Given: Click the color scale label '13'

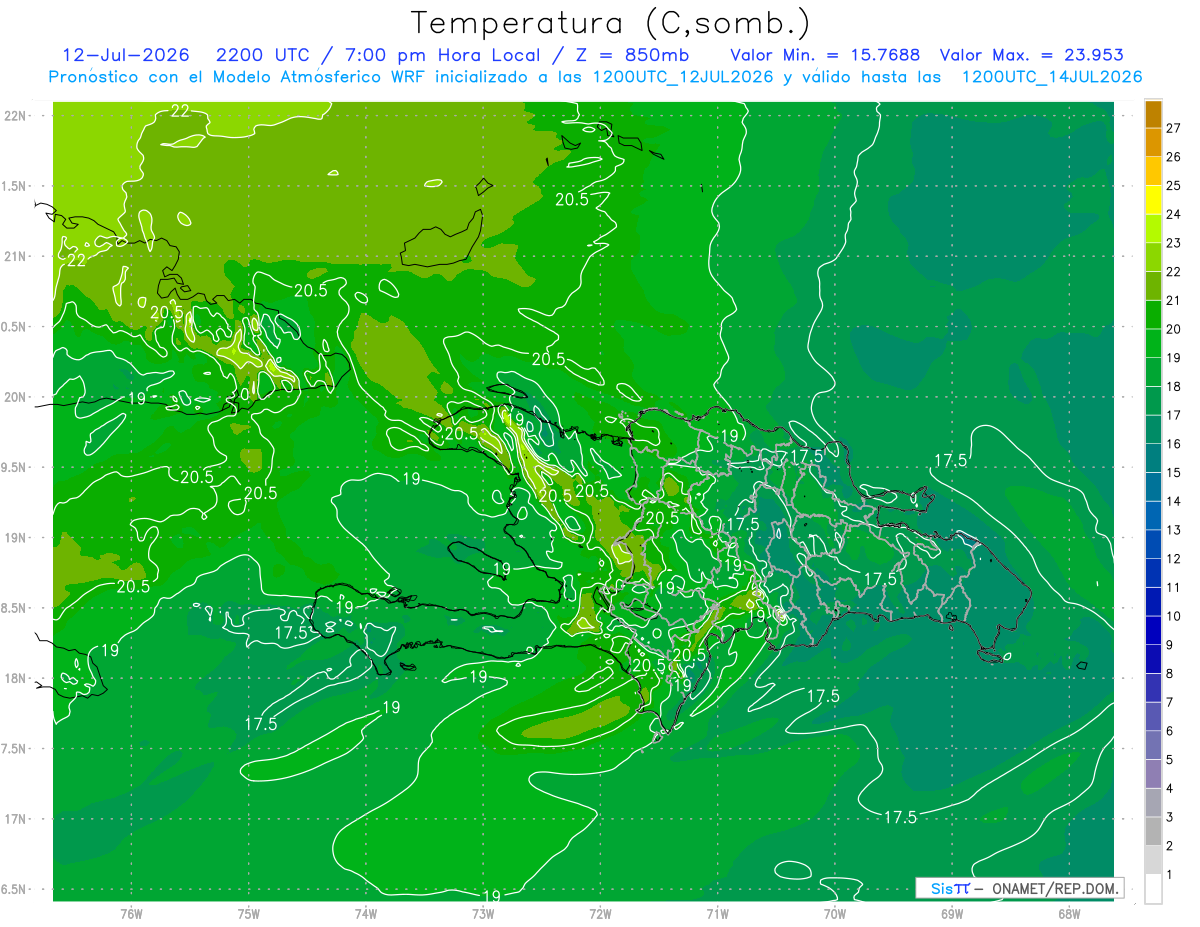Looking at the screenshot, I should (x=1174, y=530).
